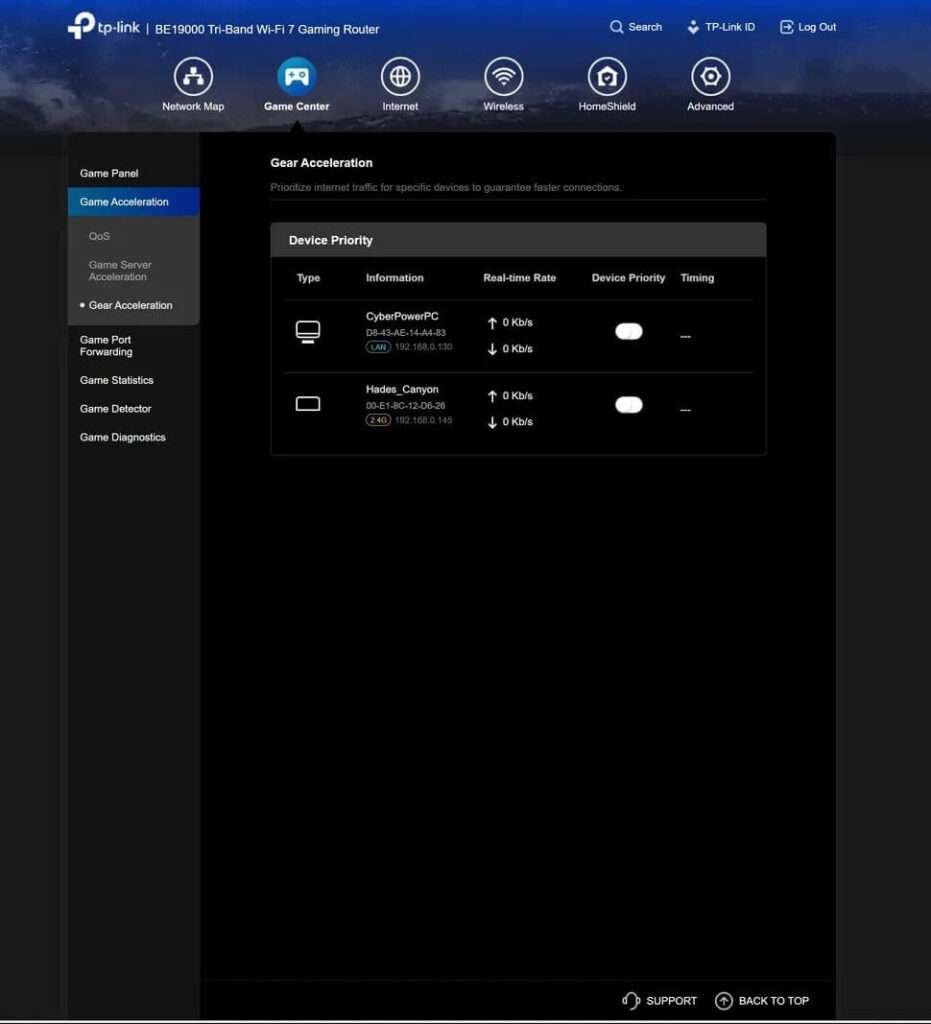Open Game Panel in sidebar
The width and height of the screenshot is (931, 1024).
pos(109,173)
